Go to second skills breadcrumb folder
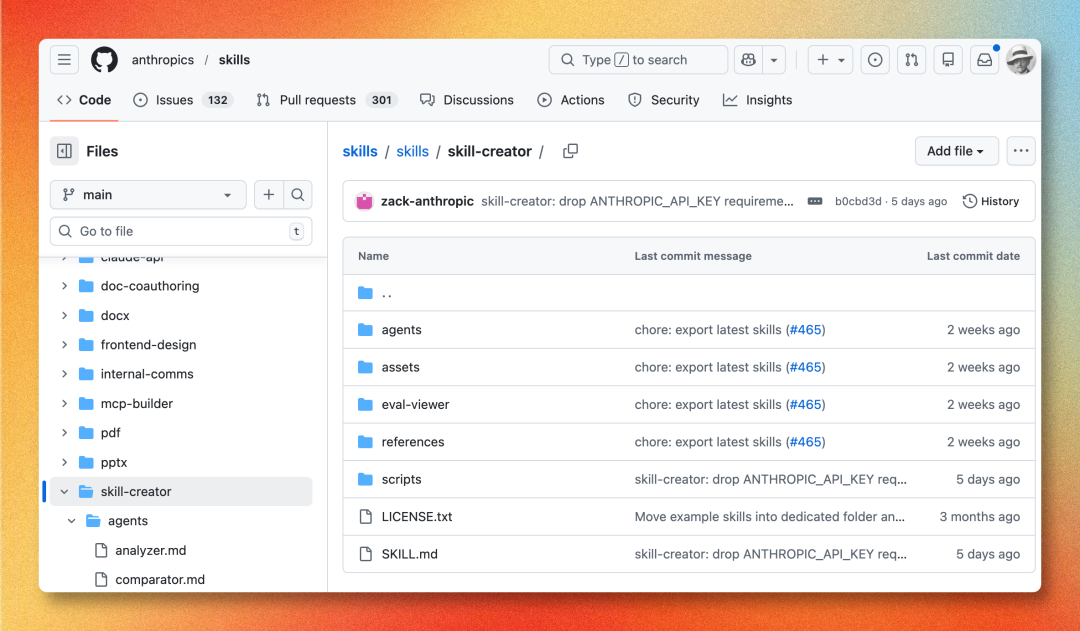Viewport: 1080px width, 631px height. coord(413,152)
